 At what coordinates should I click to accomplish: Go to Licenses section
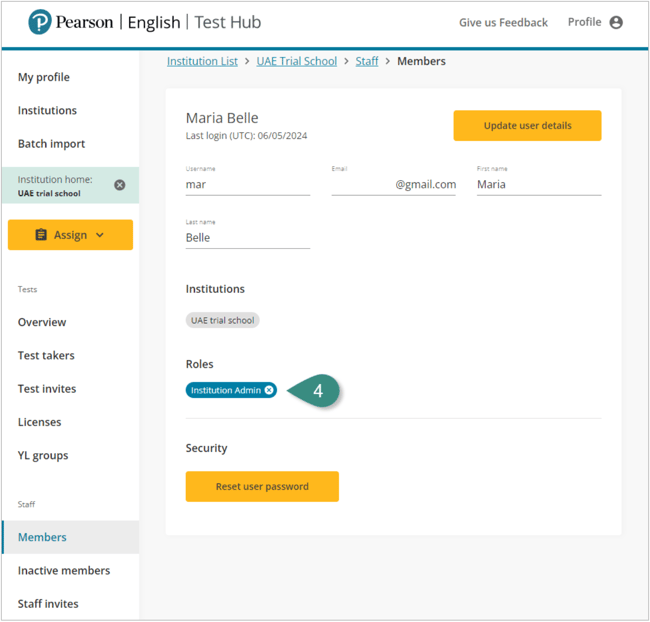[x=39, y=422]
